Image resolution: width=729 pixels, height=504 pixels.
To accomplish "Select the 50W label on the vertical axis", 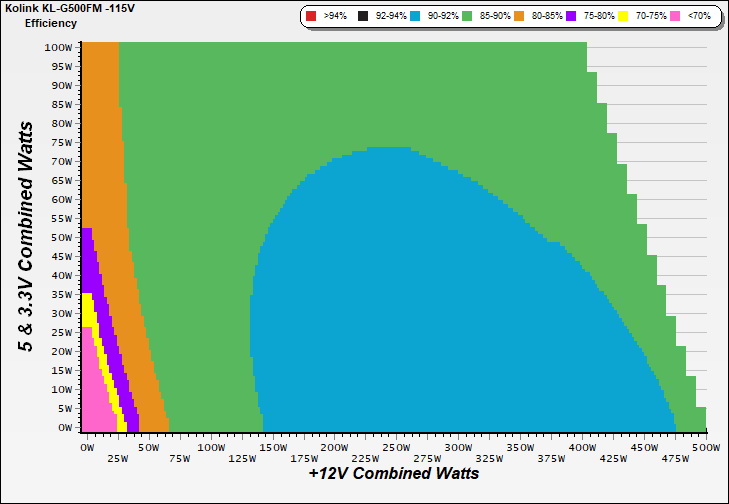I will [62, 237].
